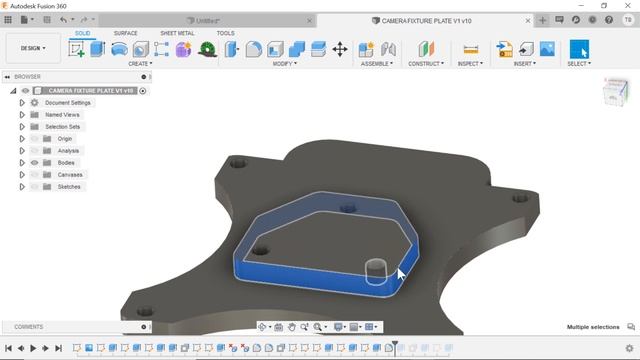Click the Combine tool icon

tap(297, 49)
